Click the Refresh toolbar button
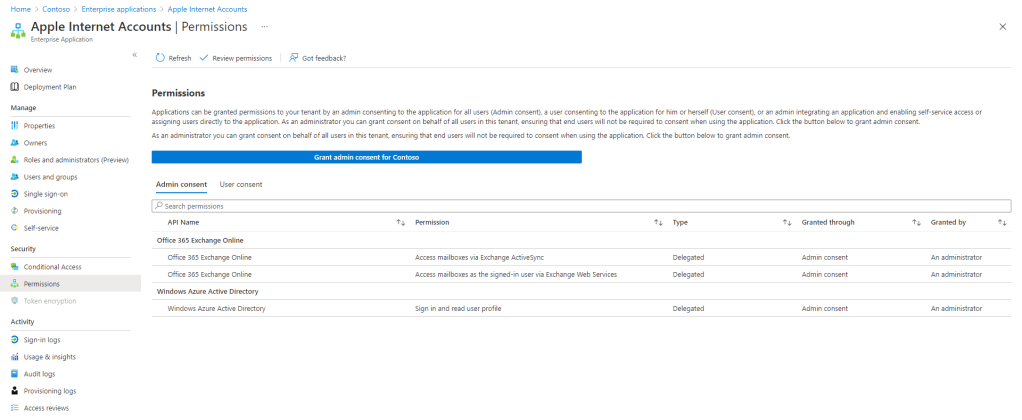The width and height of the screenshot is (1022, 420). (173, 58)
